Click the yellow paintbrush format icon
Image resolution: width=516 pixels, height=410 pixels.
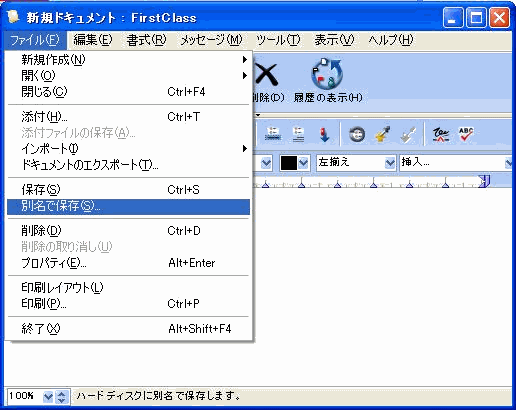click(x=383, y=135)
